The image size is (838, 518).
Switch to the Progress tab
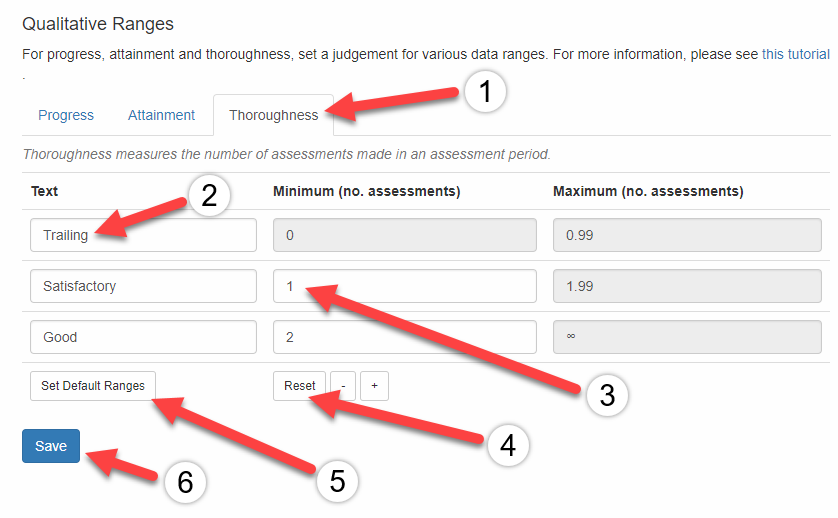(x=66, y=115)
